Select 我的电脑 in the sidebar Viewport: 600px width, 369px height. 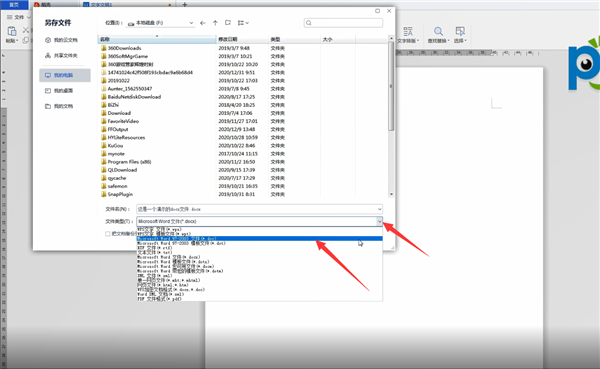(x=64, y=75)
